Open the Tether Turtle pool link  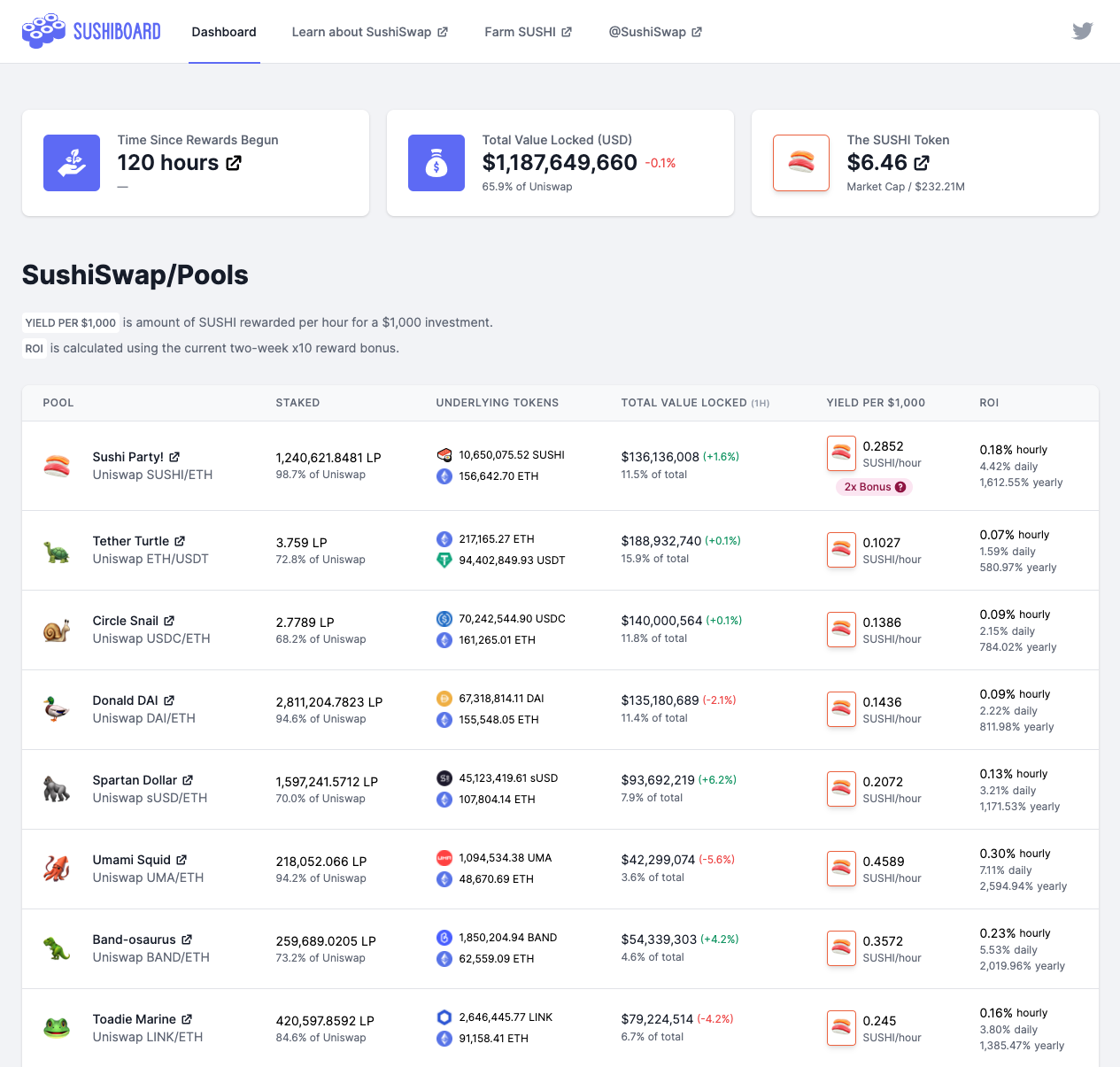coord(139,541)
